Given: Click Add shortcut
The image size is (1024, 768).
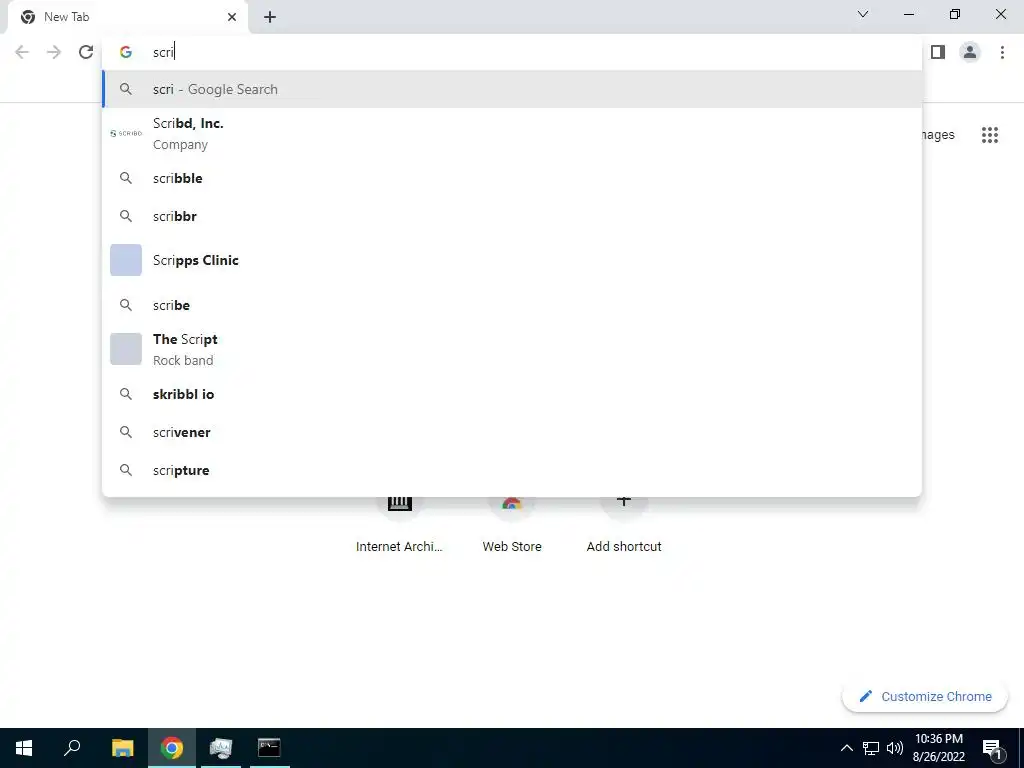Looking at the screenshot, I should tap(624, 524).
